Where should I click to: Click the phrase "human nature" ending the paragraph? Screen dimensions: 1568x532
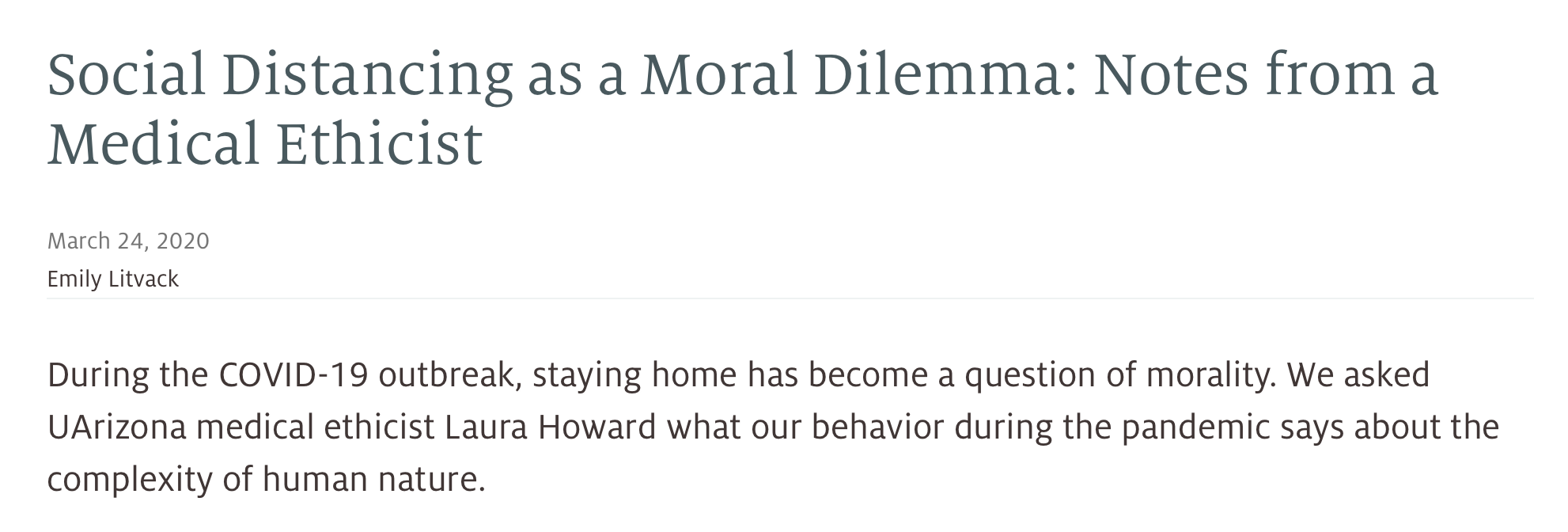373,480
